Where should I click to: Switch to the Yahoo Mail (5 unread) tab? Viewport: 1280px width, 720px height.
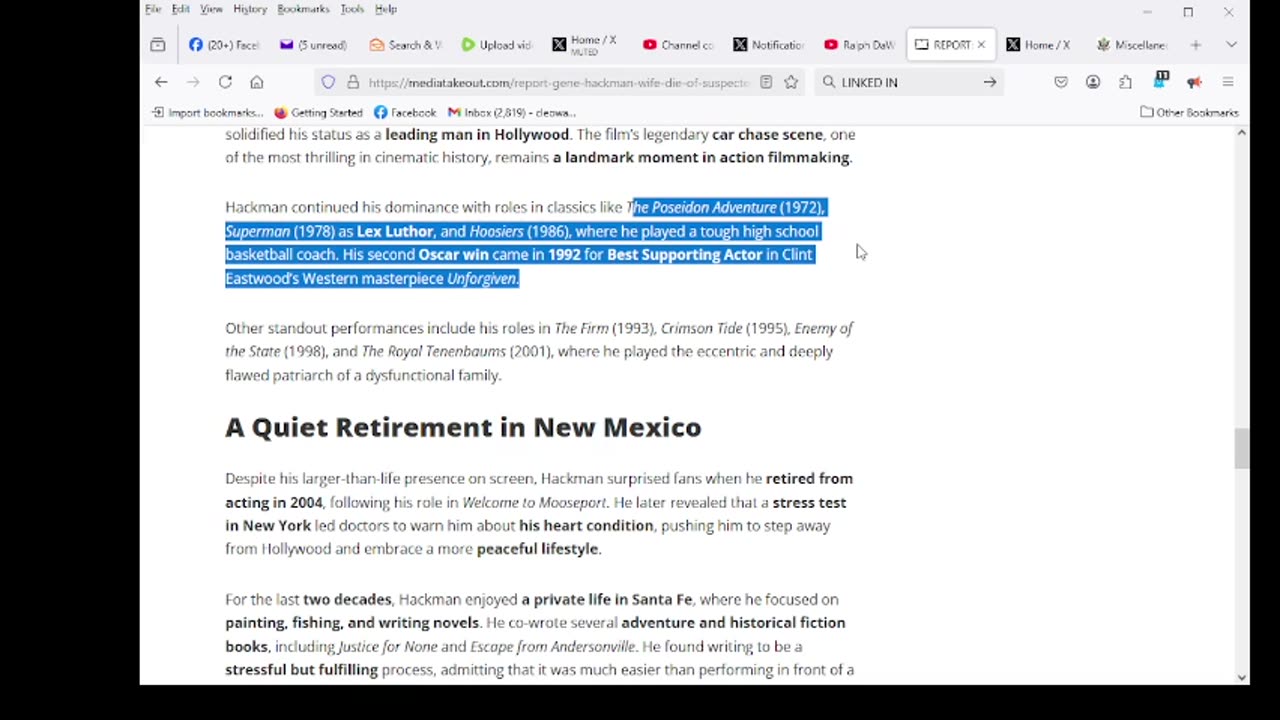click(314, 45)
